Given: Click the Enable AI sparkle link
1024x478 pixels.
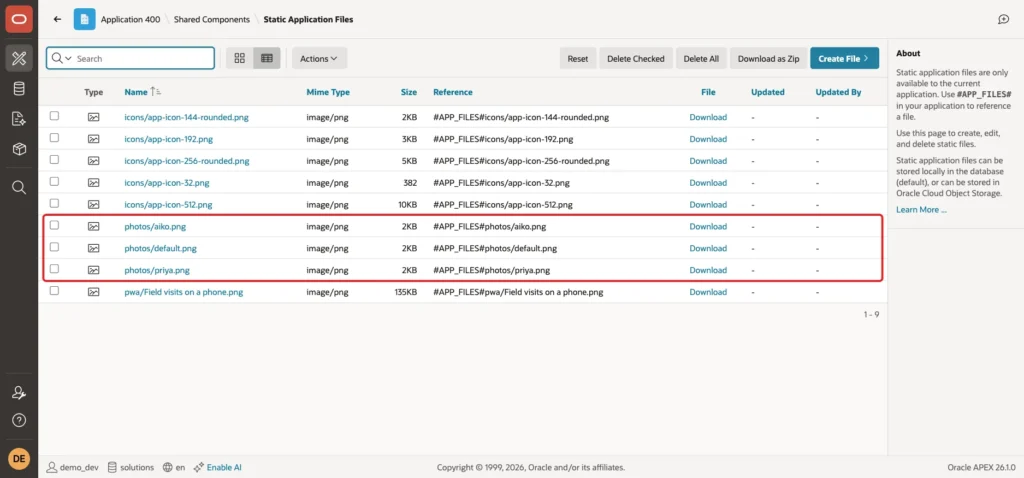Looking at the screenshot, I should pyautogui.click(x=218, y=468).
